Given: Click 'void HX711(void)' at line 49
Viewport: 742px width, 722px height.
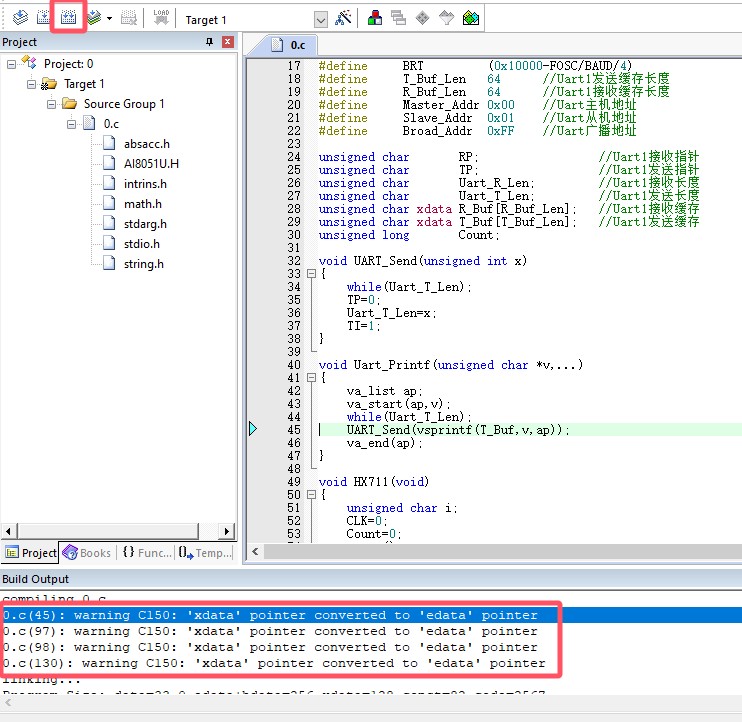Looking at the screenshot, I should click(373, 482).
